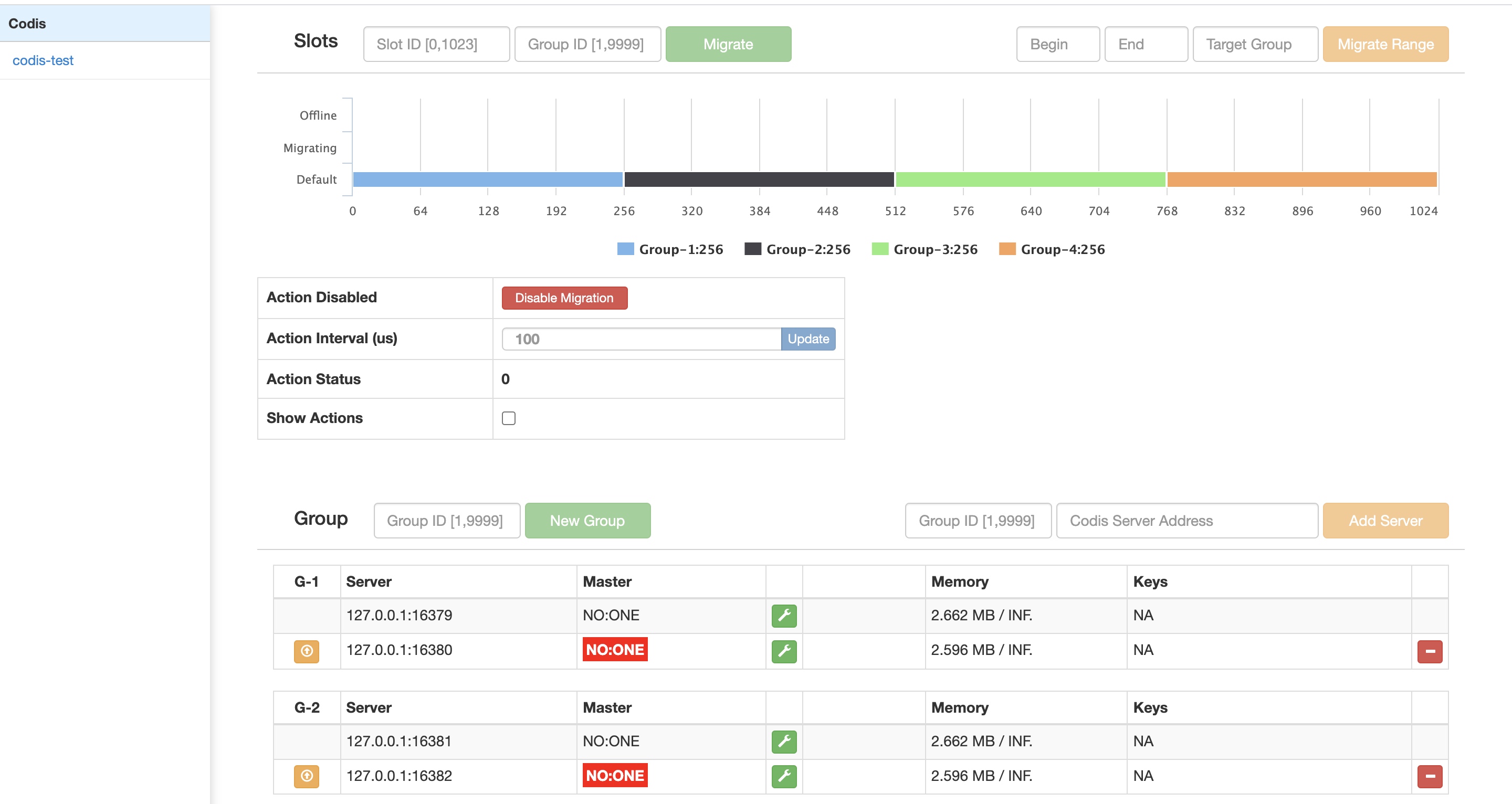Screen dimensions: 1512x804
Task: Click wrench icon for server 127.0.0.1:16379
Action: click(x=784, y=616)
